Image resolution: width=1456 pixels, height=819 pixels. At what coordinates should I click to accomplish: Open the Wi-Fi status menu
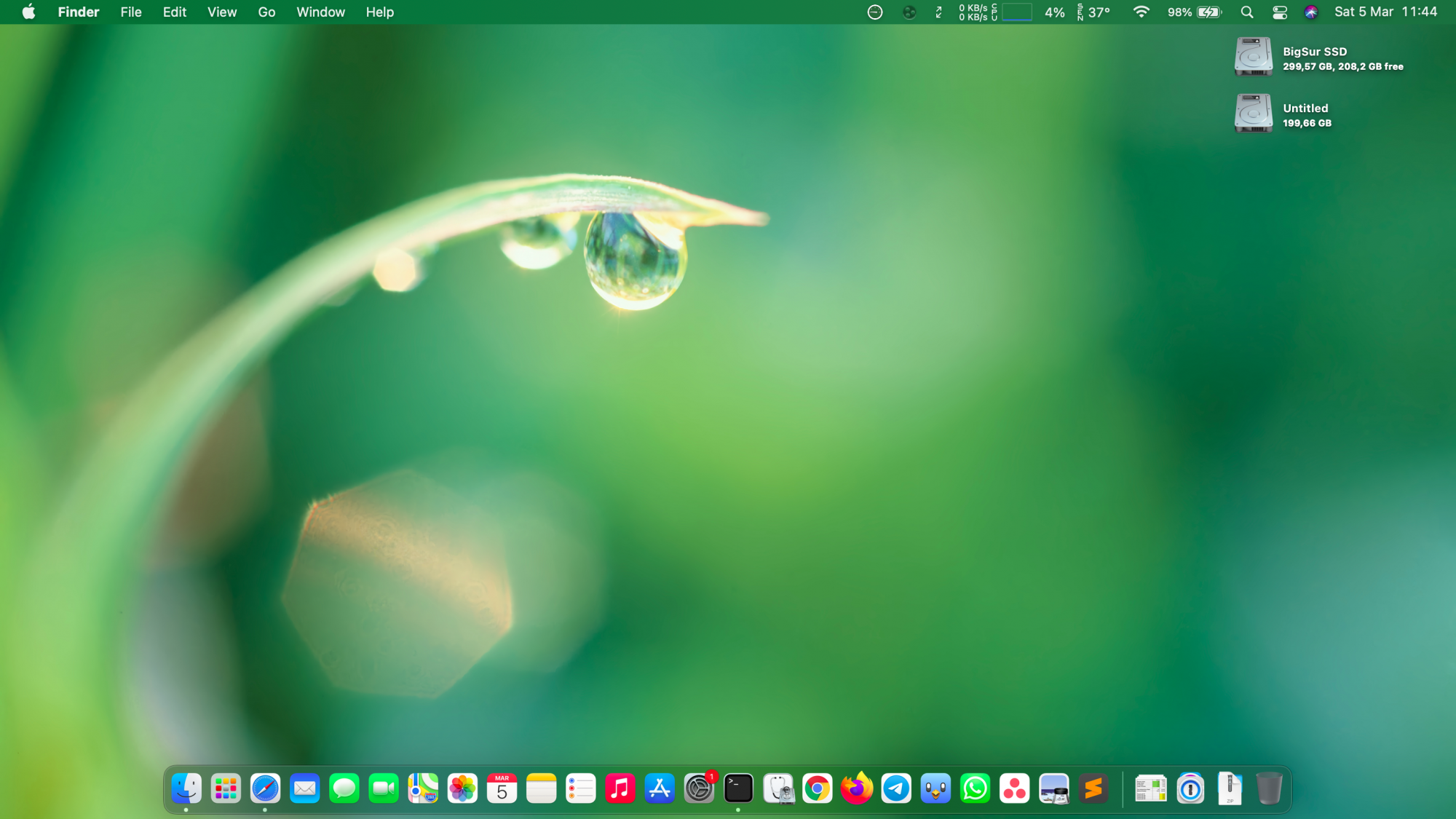point(1142,12)
